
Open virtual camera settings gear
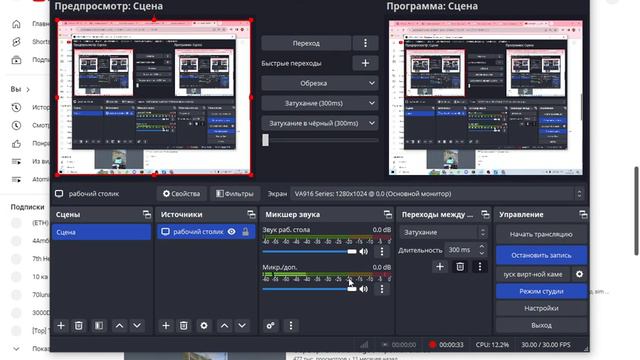click(579, 274)
